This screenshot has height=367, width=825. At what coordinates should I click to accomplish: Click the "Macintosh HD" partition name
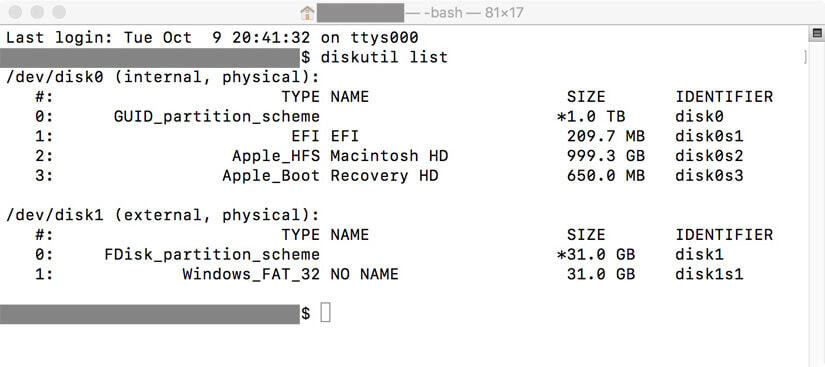pyautogui.click(x=389, y=156)
